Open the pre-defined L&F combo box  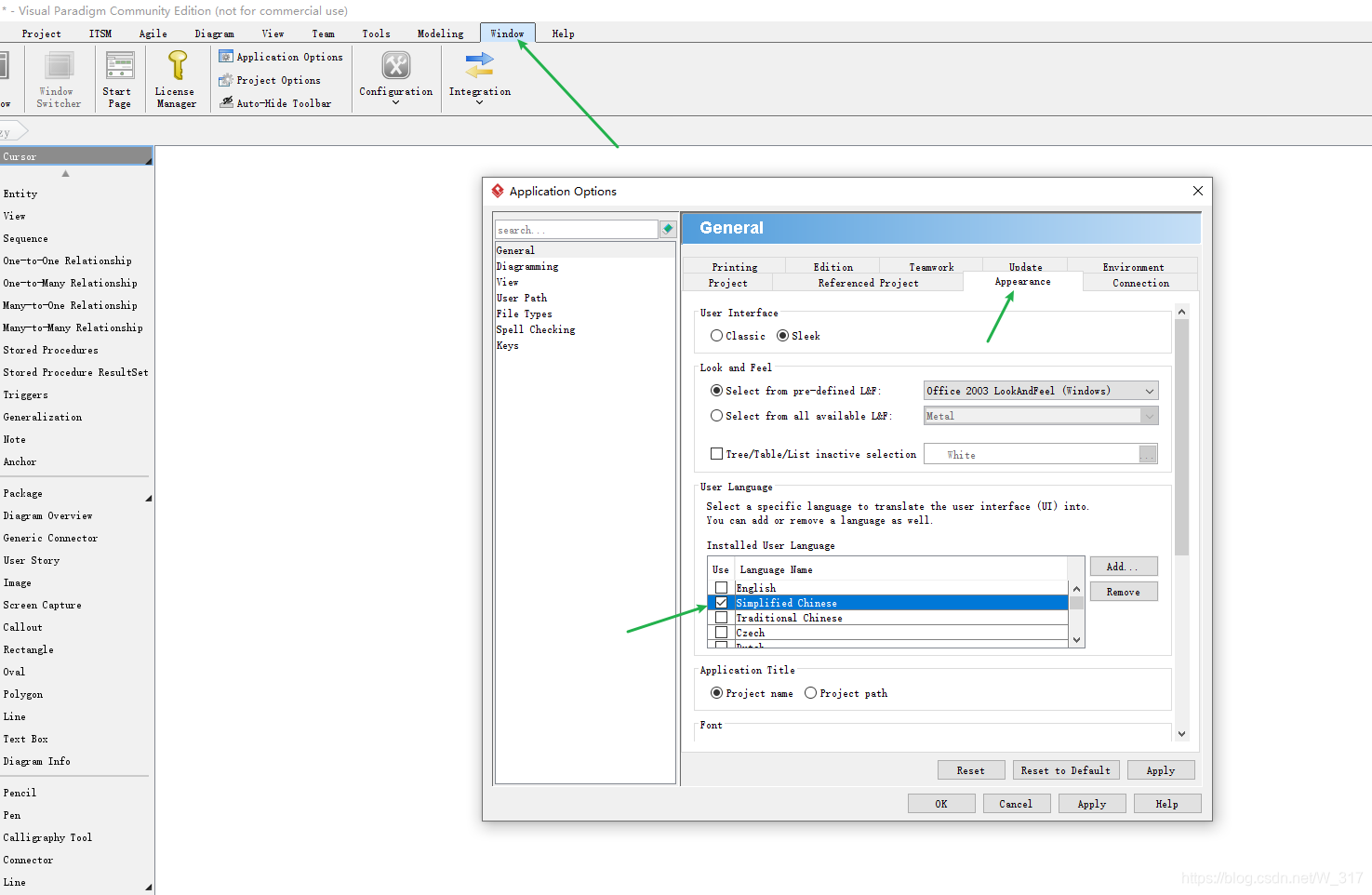coord(1041,391)
